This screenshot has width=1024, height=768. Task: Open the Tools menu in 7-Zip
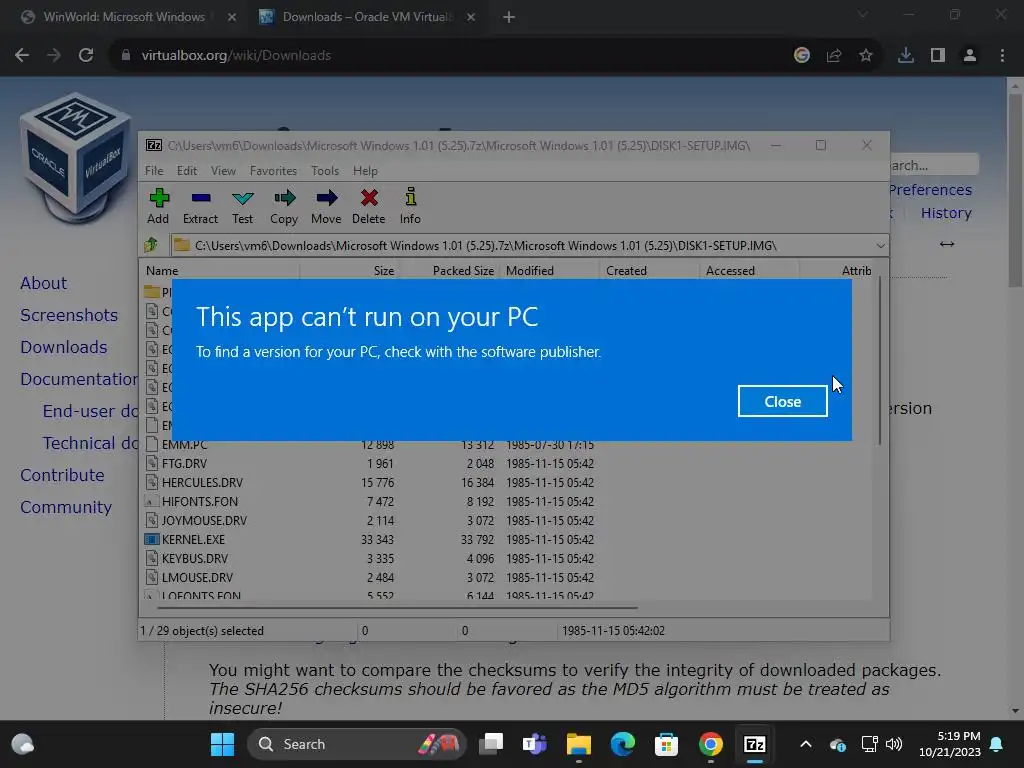[x=325, y=170]
